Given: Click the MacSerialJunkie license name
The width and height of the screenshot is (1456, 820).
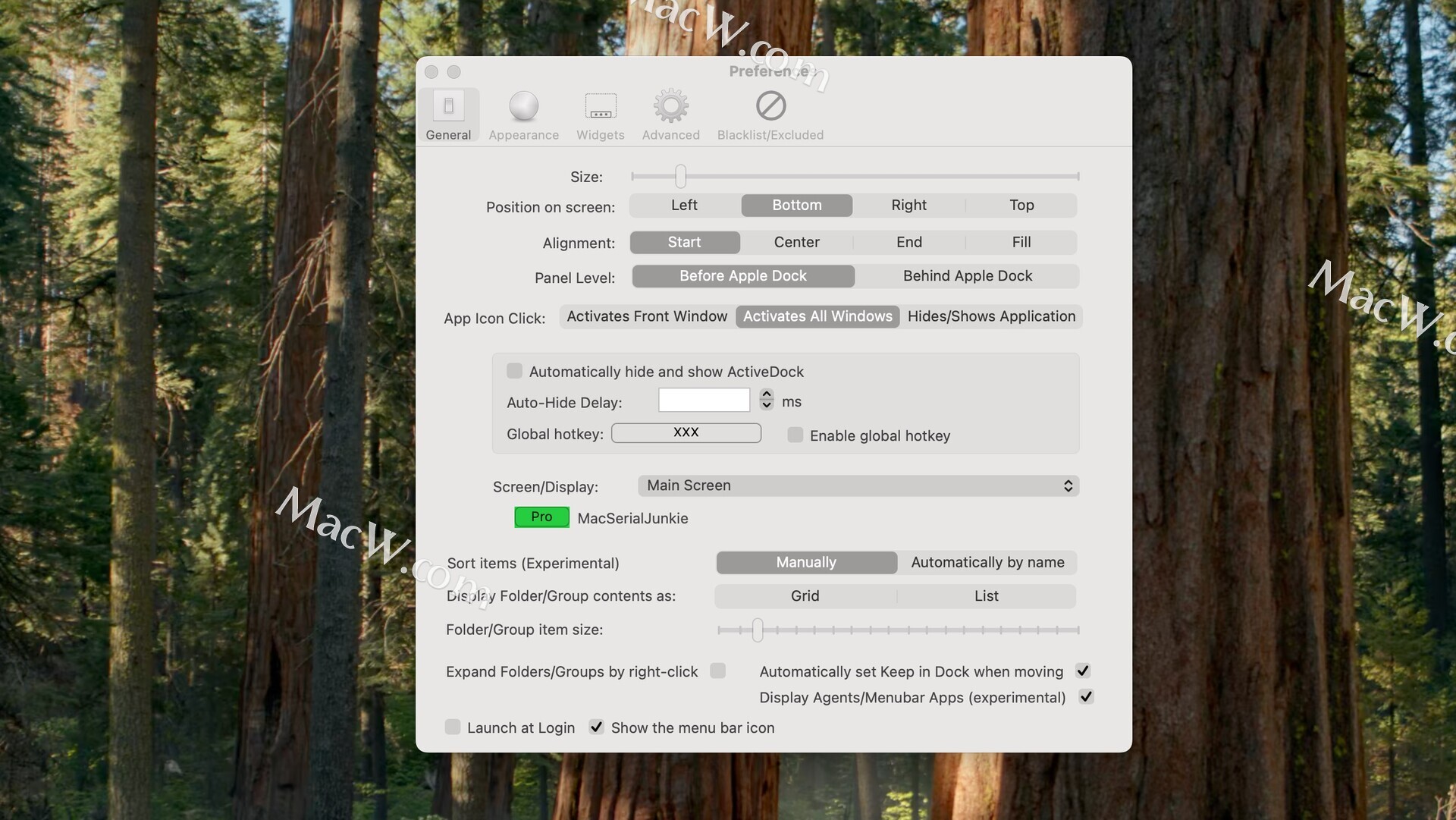Looking at the screenshot, I should tap(633, 519).
